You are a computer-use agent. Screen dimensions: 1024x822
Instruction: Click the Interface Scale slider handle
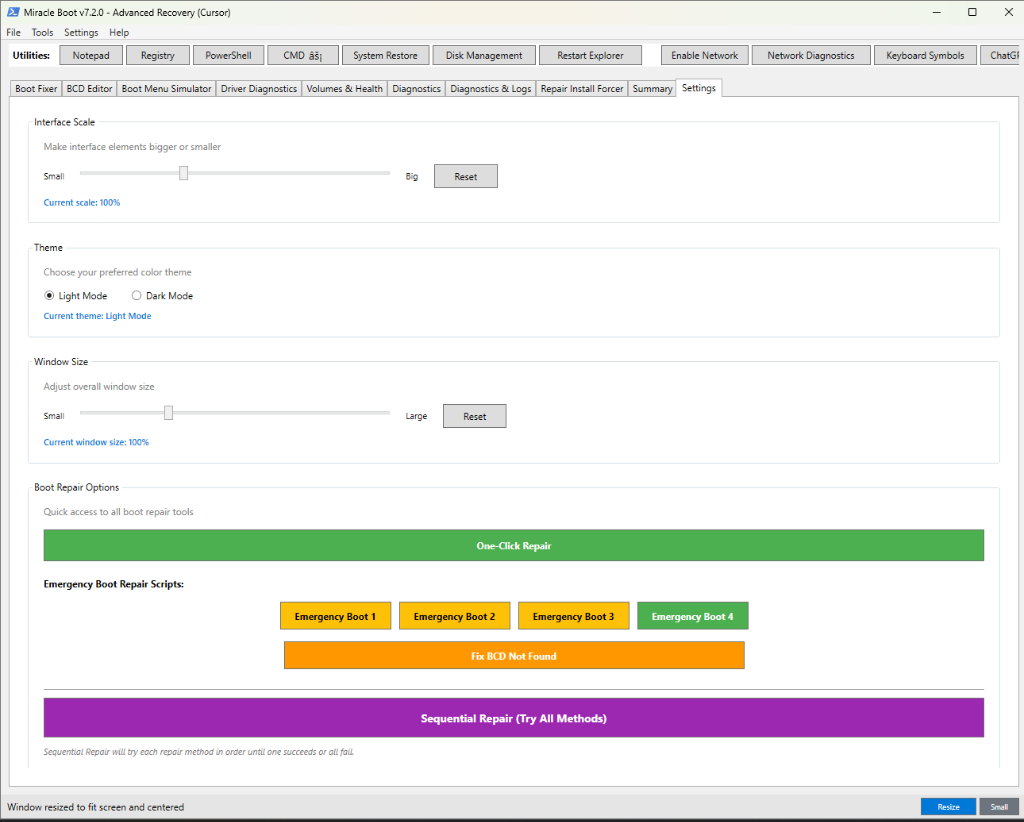click(x=184, y=173)
